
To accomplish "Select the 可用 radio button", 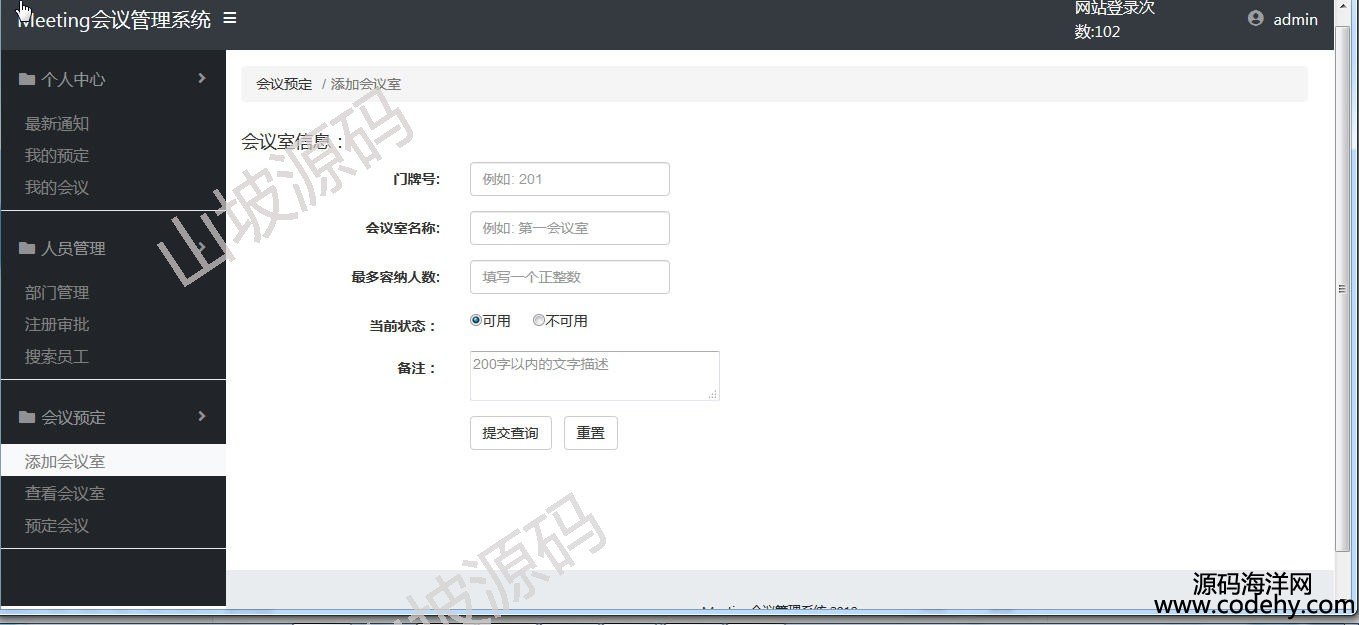I will [x=476, y=321].
